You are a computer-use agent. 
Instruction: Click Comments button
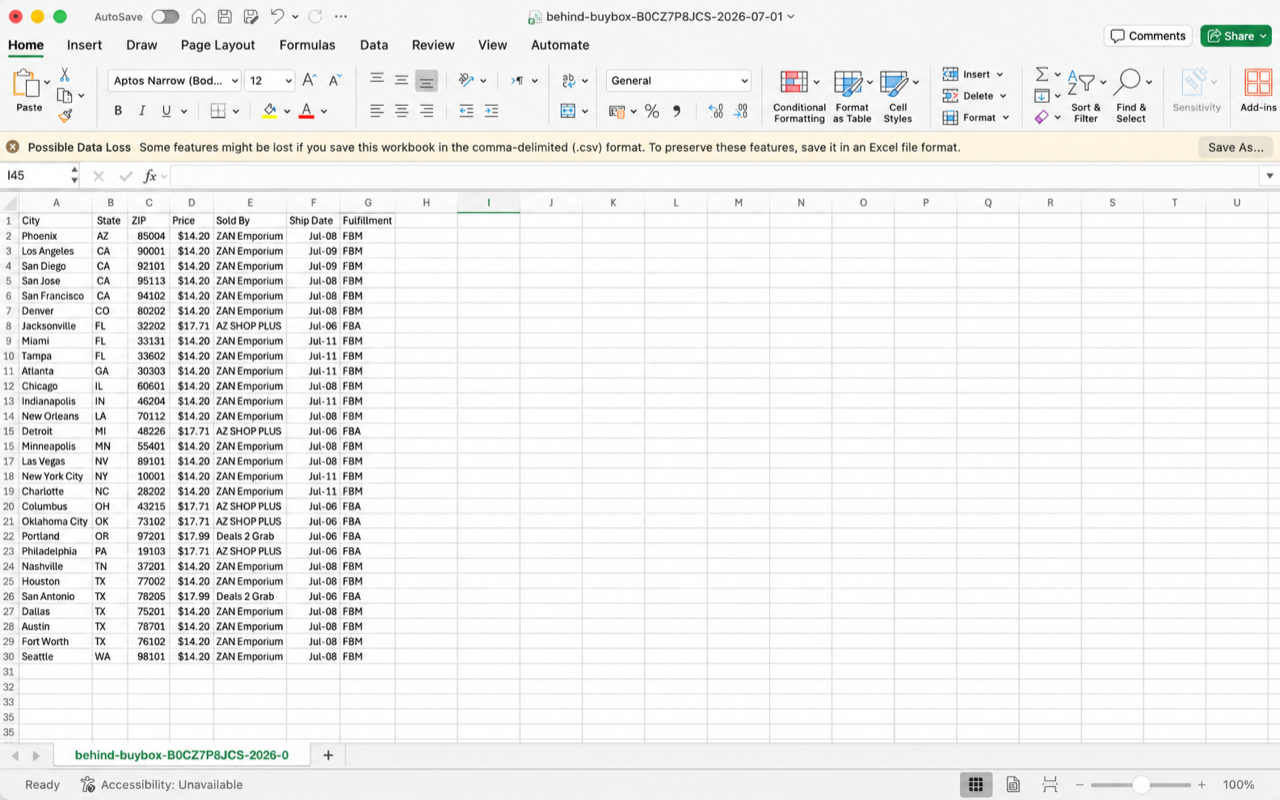click(x=1148, y=36)
